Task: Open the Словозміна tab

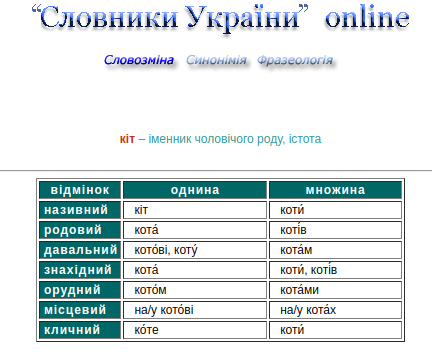Action: tap(139, 60)
